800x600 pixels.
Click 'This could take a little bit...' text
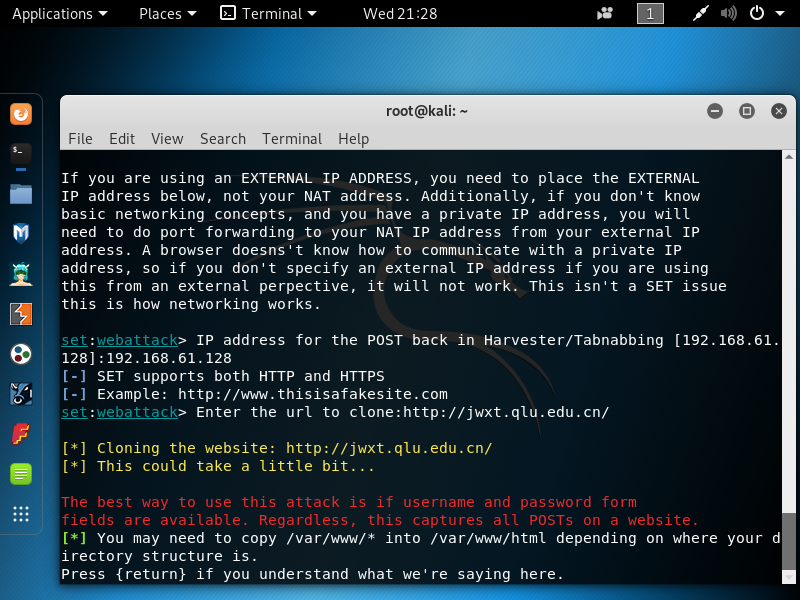pyautogui.click(x=236, y=466)
